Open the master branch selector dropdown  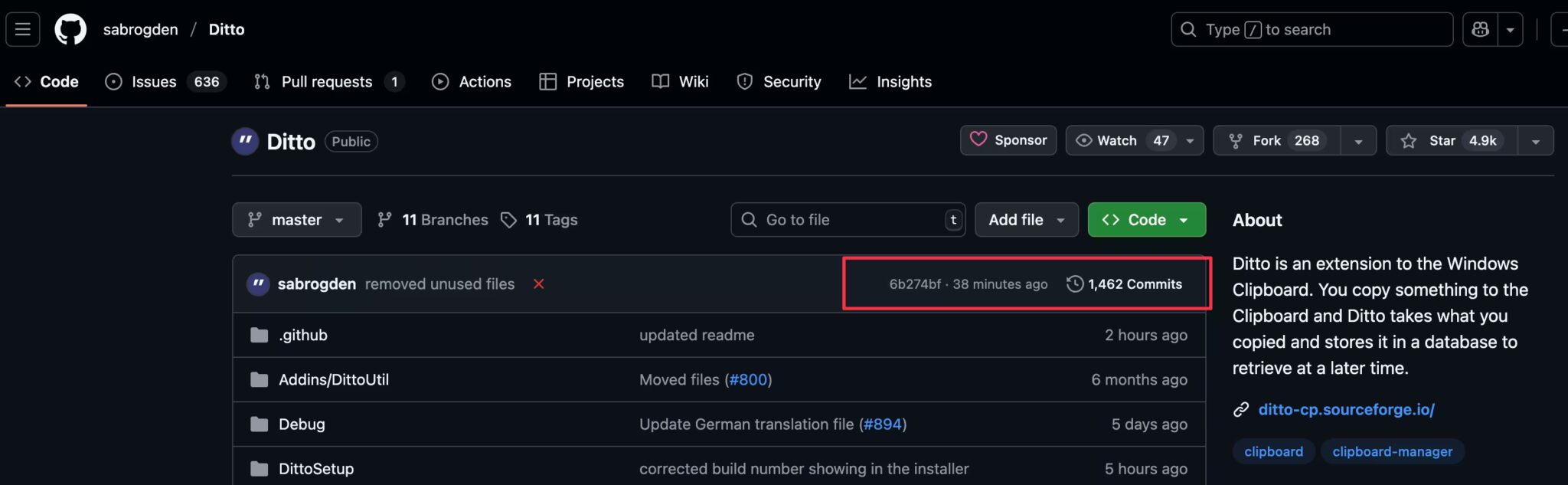click(x=296, y=219)
